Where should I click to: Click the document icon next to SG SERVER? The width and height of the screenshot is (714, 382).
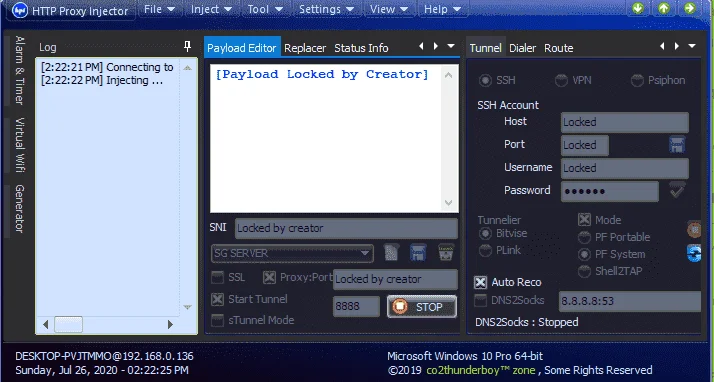(x=392, y=252)
